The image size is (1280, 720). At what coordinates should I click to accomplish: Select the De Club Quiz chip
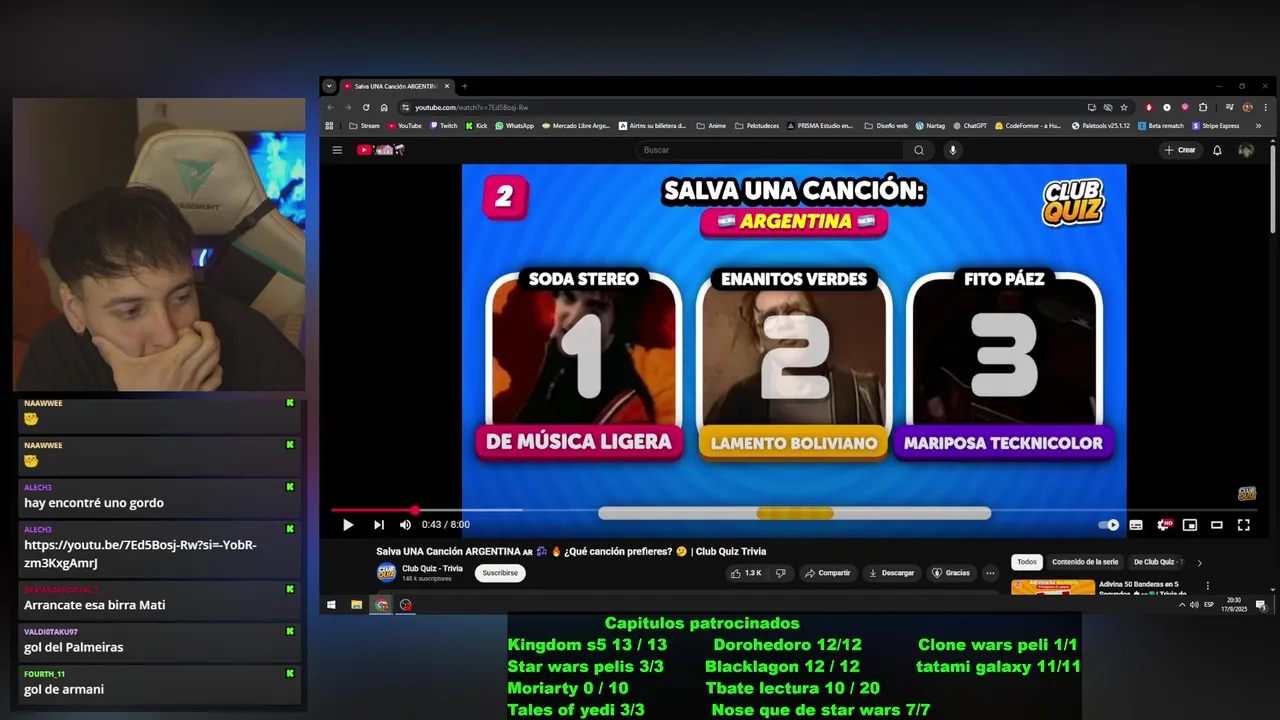[1157, 562]
